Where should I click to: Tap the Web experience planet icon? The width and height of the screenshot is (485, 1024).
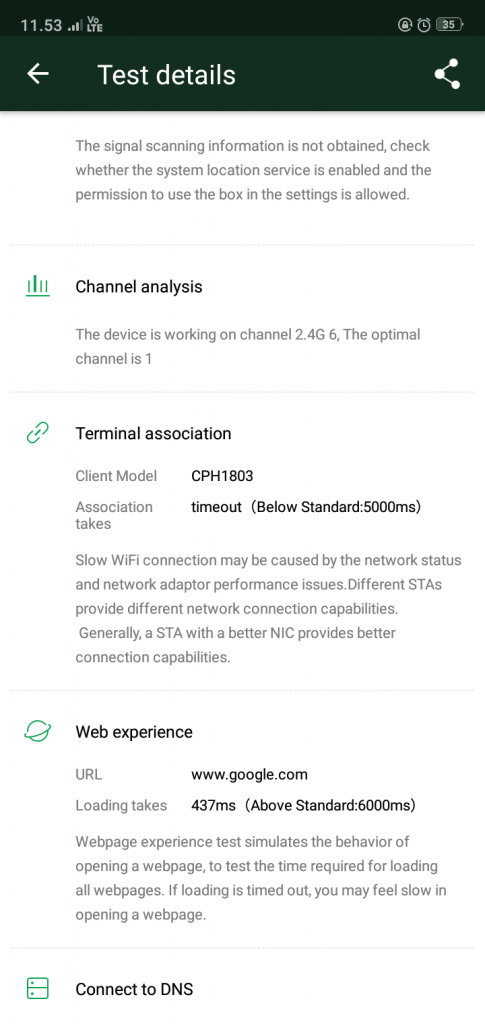(38, 731)
